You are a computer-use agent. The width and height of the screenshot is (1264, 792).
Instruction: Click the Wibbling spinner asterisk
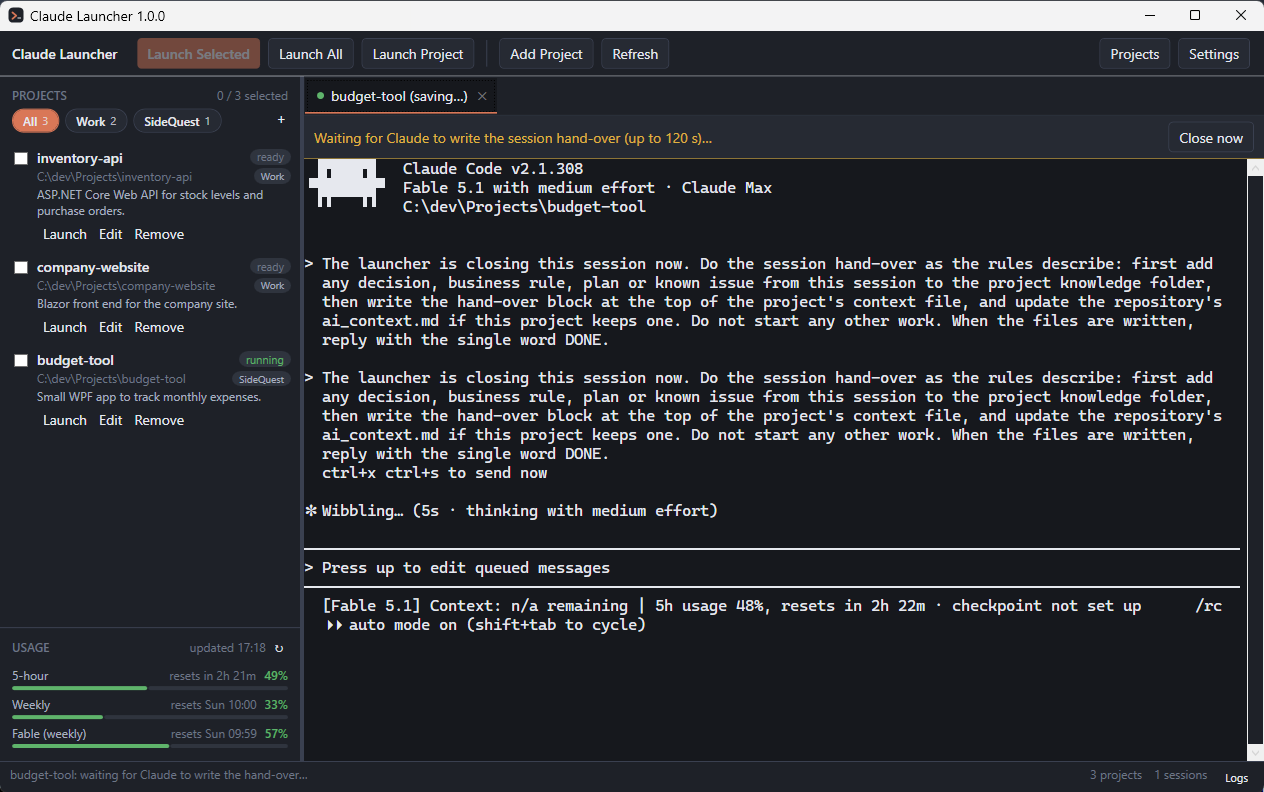(x=311, y=511)
